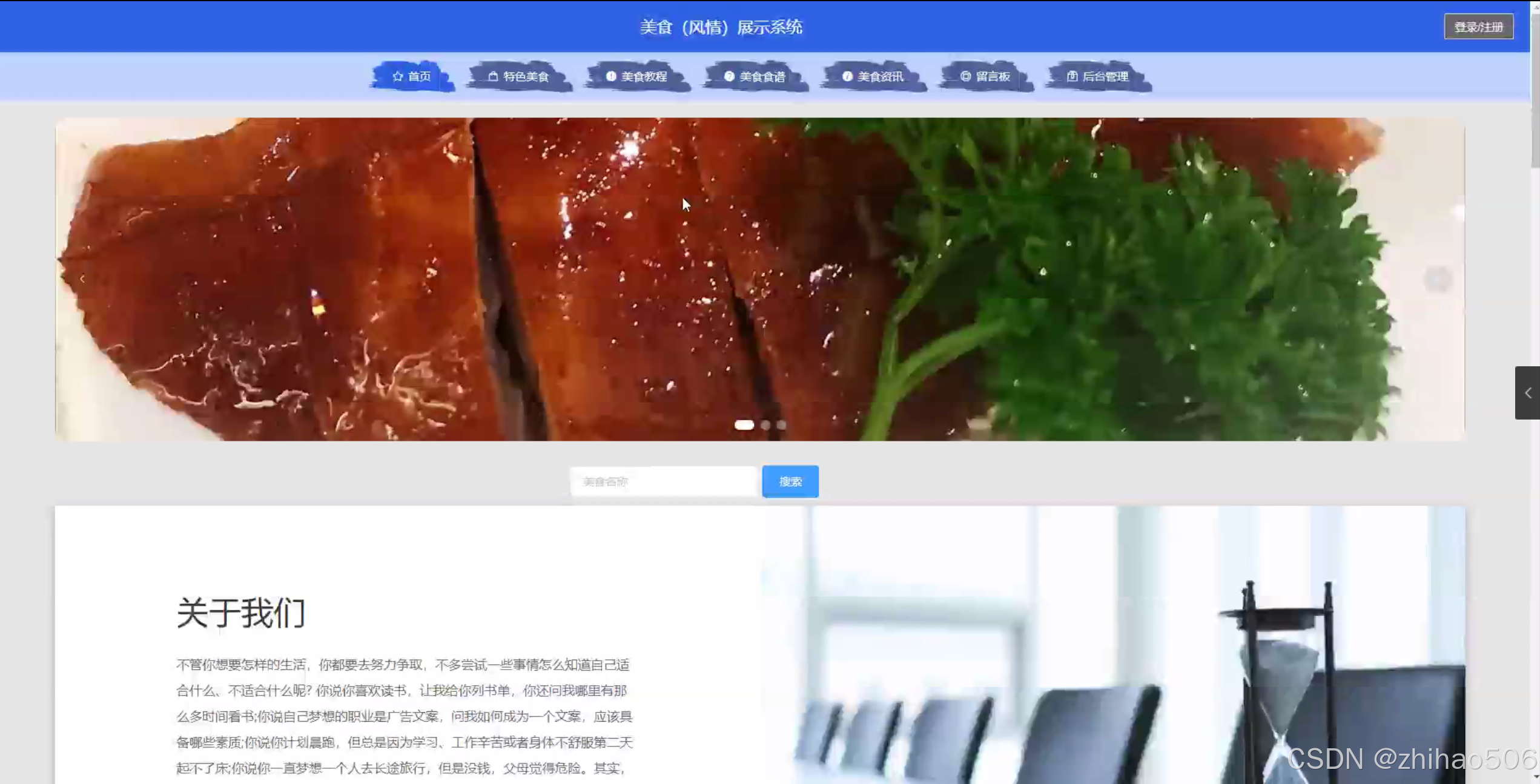The image size is (1540, 784).
Task: Click the 登录/注册 button
Action: click(1478, 27)
